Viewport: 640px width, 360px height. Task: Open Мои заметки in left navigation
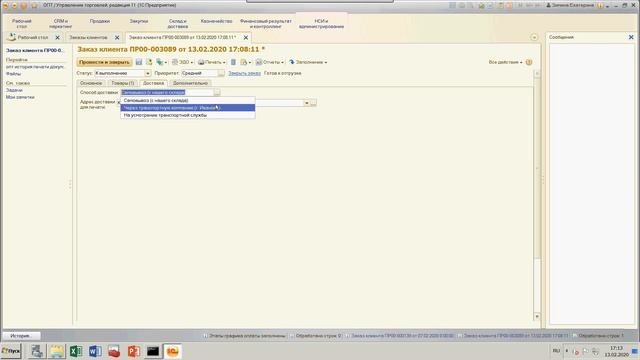tap(20, 97)
